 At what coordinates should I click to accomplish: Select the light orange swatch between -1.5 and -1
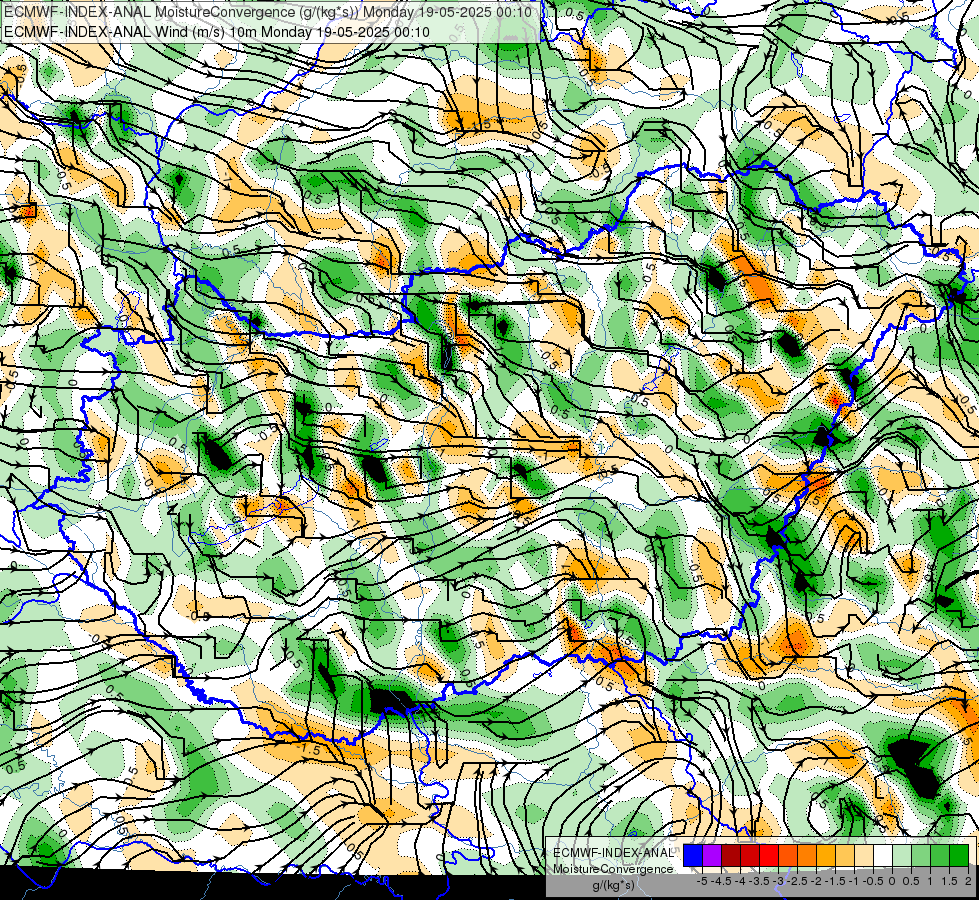[845, 856]
